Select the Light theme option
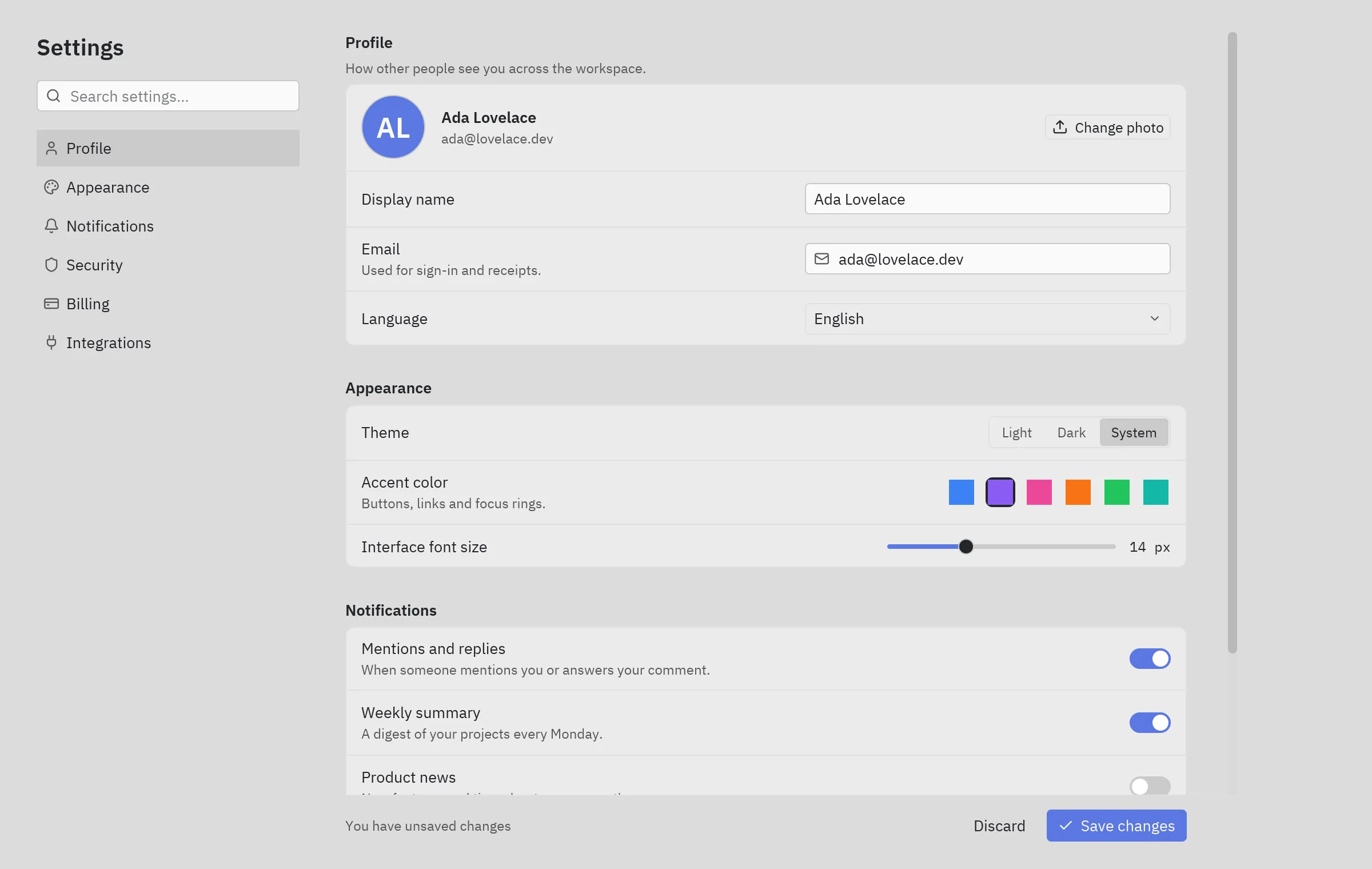 click(1016, 433)
